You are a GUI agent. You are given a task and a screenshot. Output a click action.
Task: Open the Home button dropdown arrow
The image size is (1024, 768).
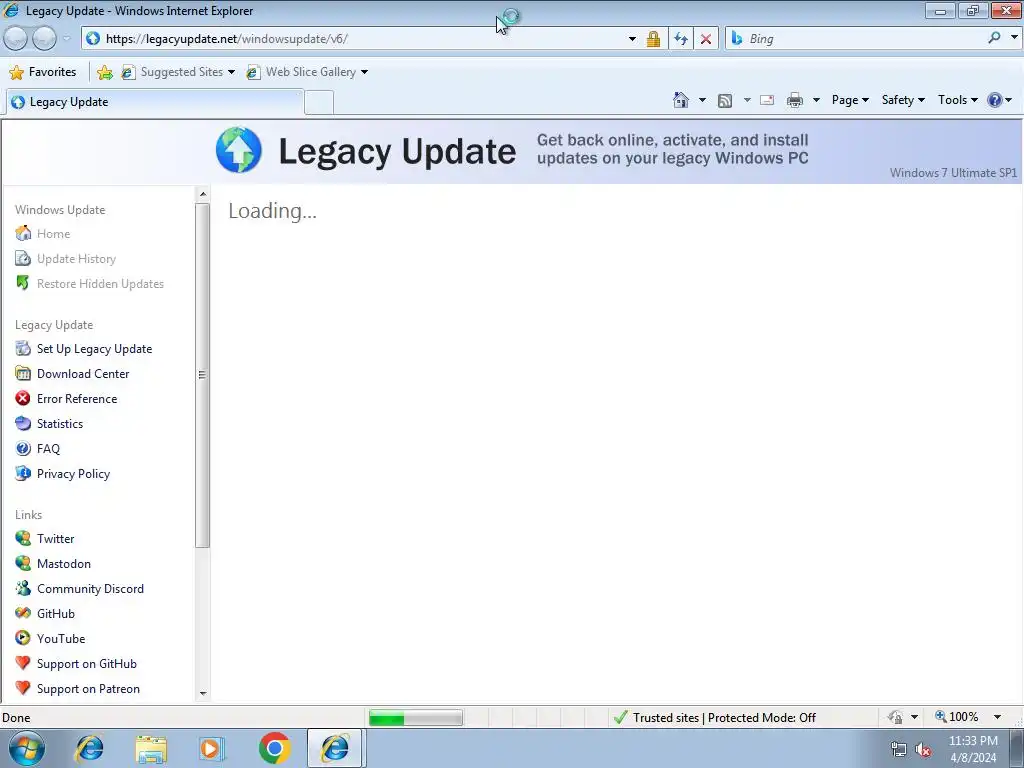pyautogui.click(x=702, y=100)
